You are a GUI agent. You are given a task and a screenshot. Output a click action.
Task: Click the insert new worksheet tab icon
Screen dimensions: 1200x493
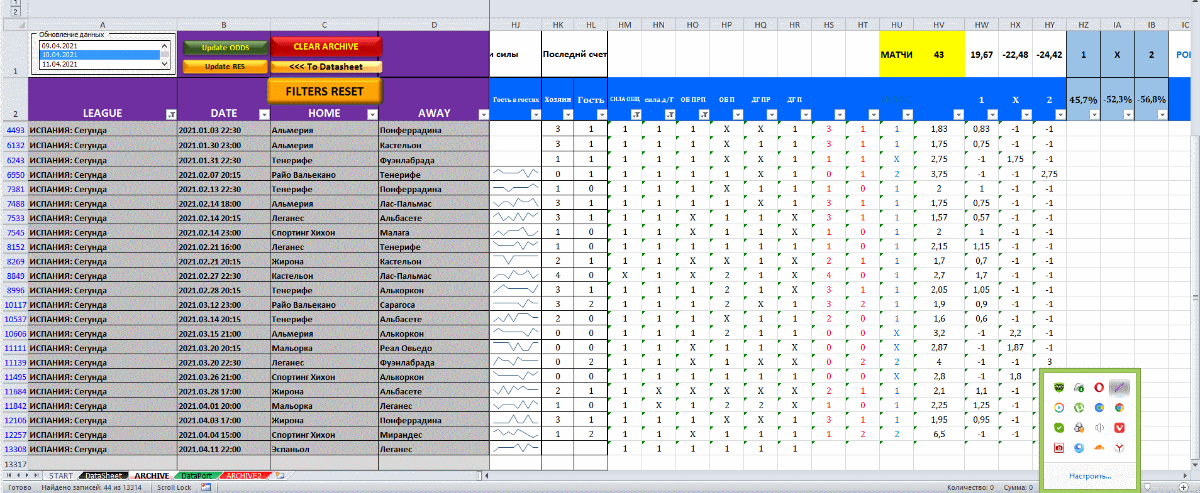[x=281, y=476]
